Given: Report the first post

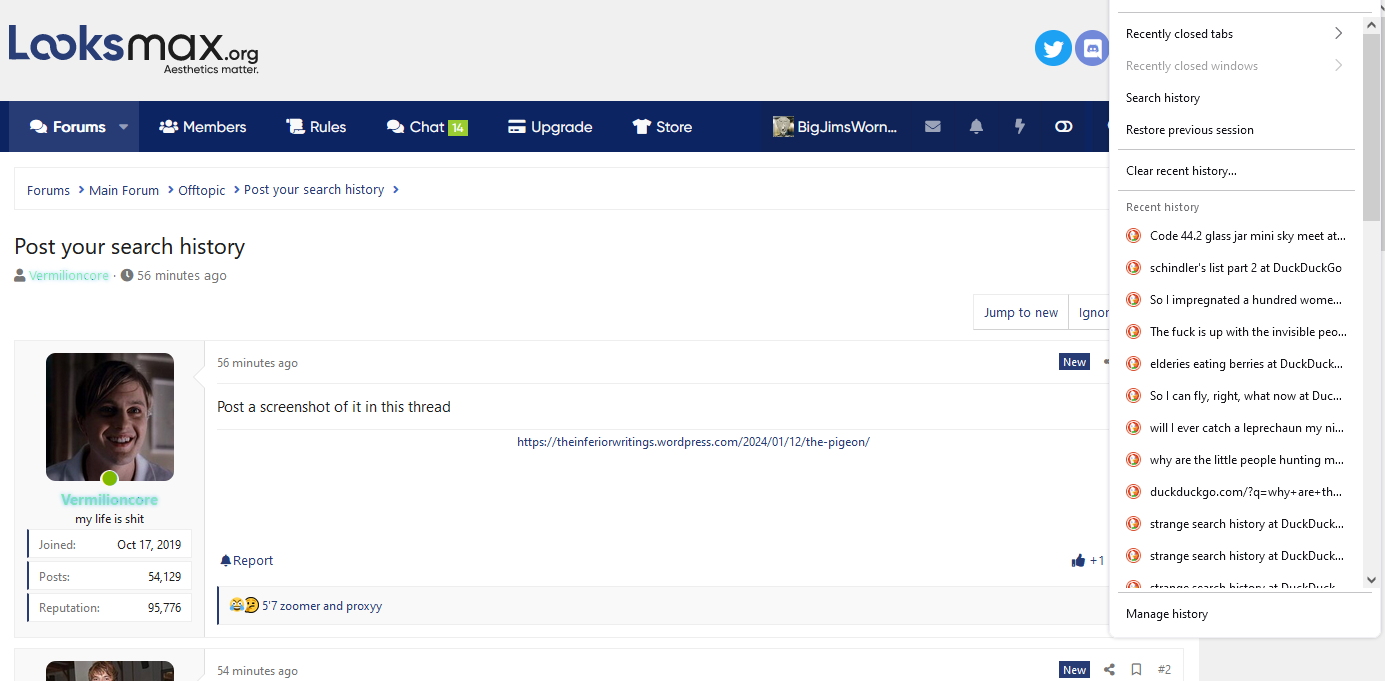Looking at the screenshot, I should click(x=247, y=561).
